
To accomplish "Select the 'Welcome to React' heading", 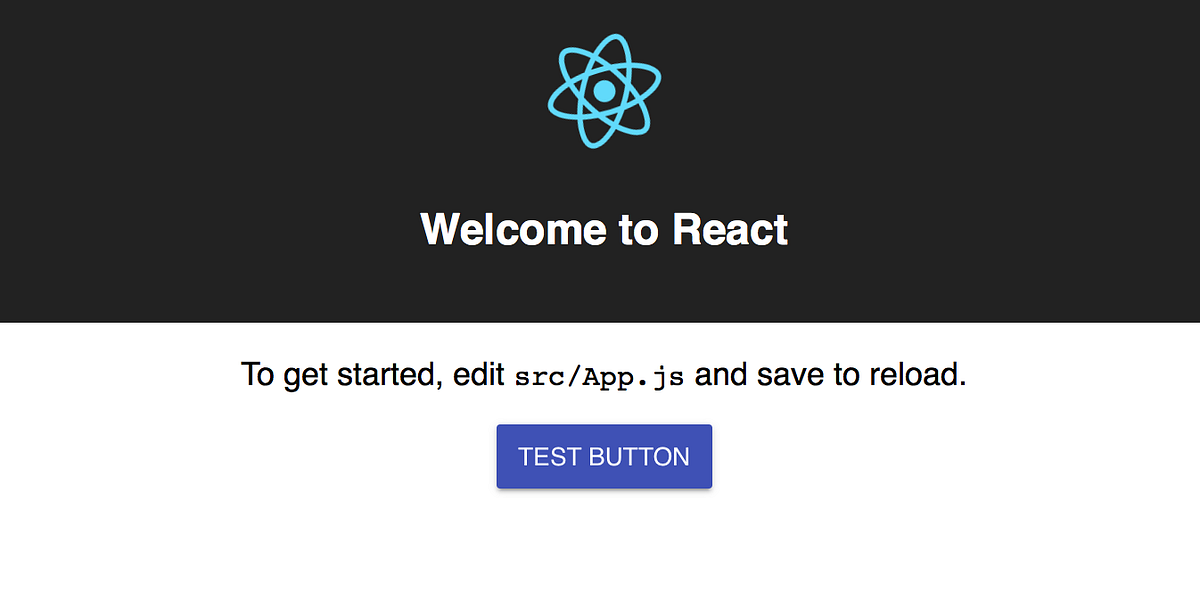I will click(x=604, y=229).
